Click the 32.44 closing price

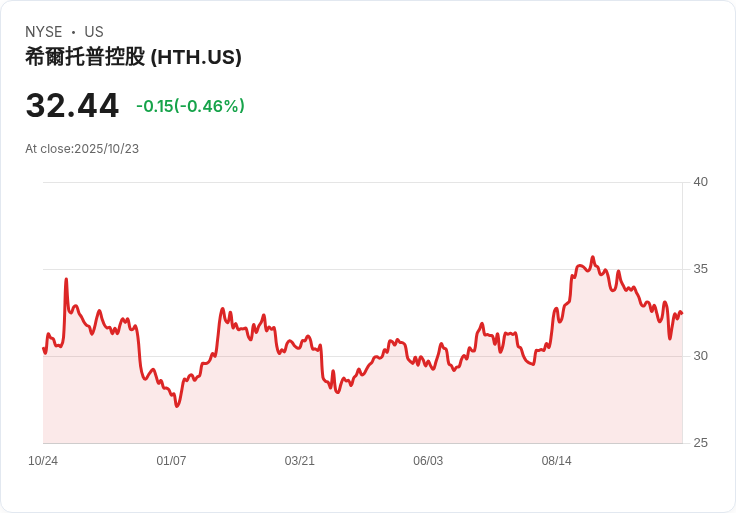tap(72, 106)
